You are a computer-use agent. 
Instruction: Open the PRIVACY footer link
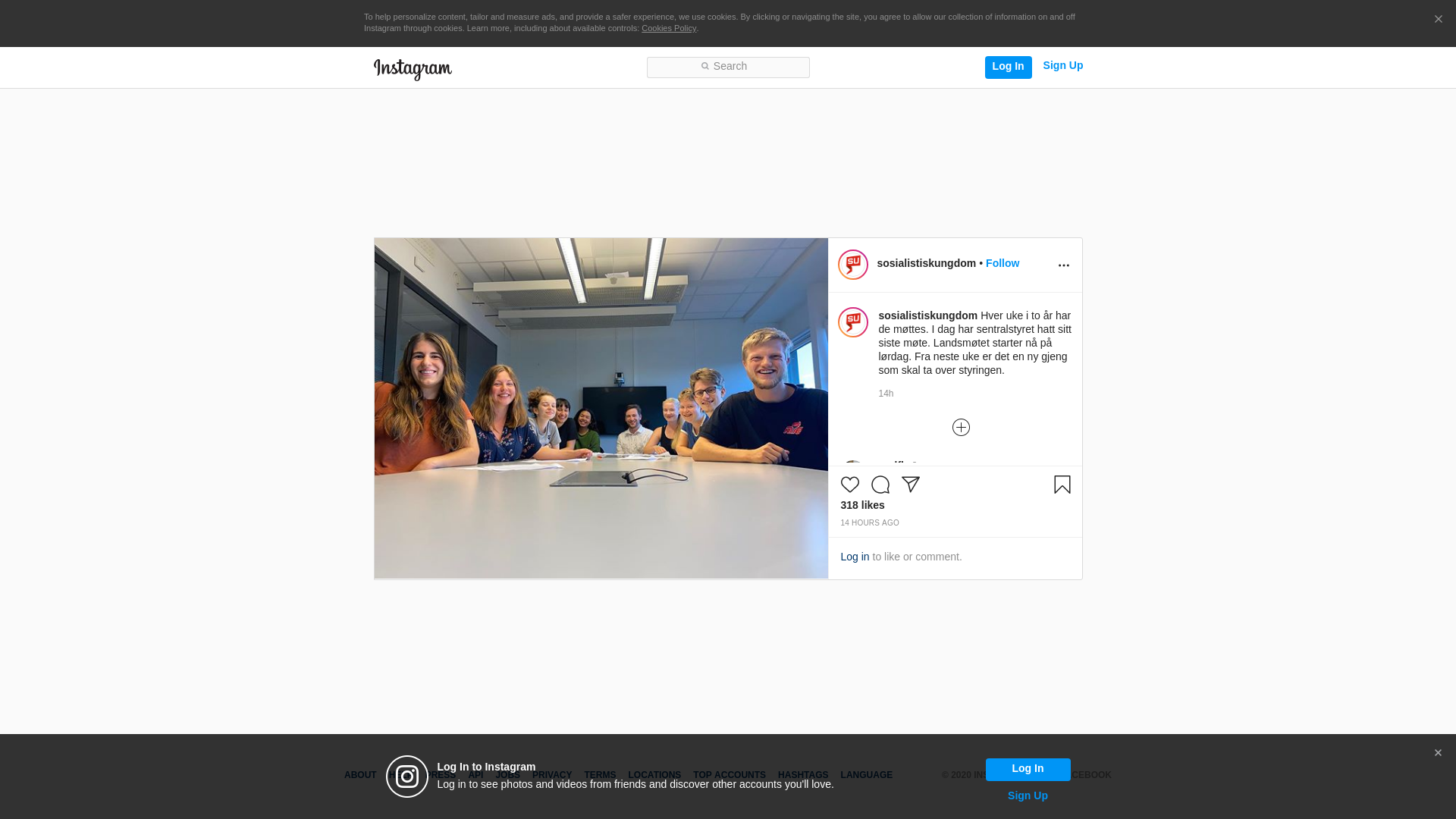pos(552,775)
